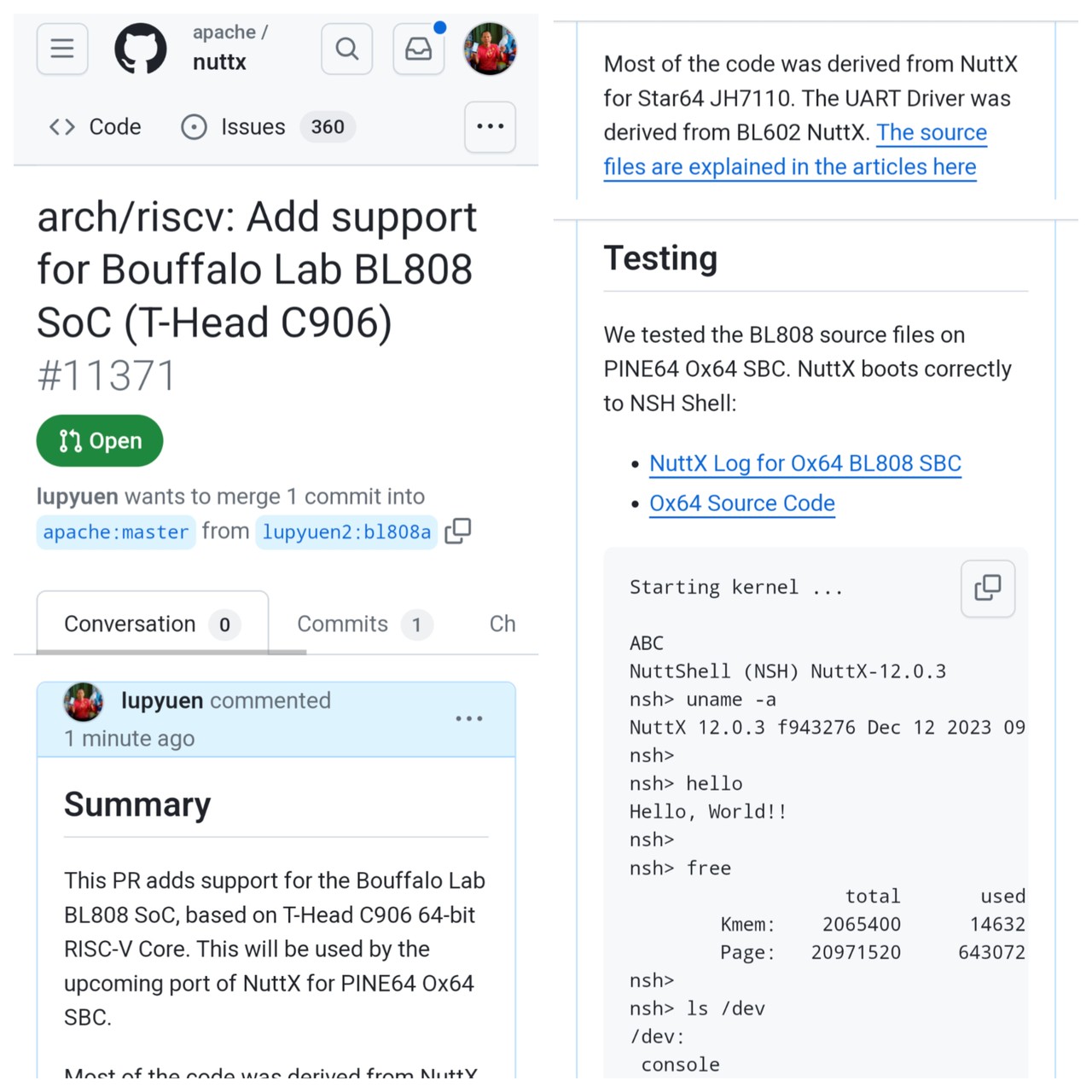Select the Conversation tab
Viewport: 1092px width, 1092px height.
[152, 624]
